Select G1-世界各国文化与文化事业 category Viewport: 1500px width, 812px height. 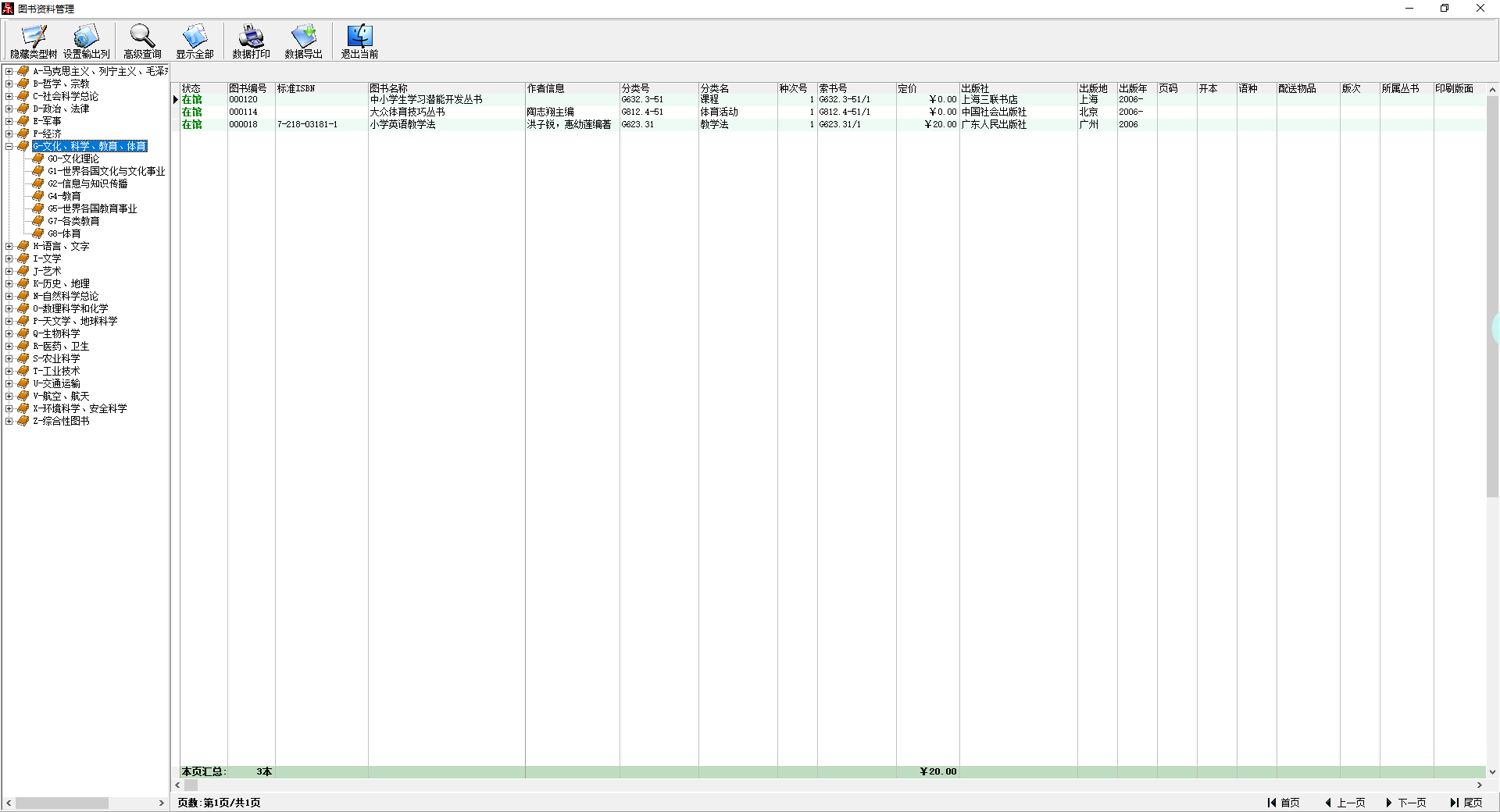tap(106, 171)
